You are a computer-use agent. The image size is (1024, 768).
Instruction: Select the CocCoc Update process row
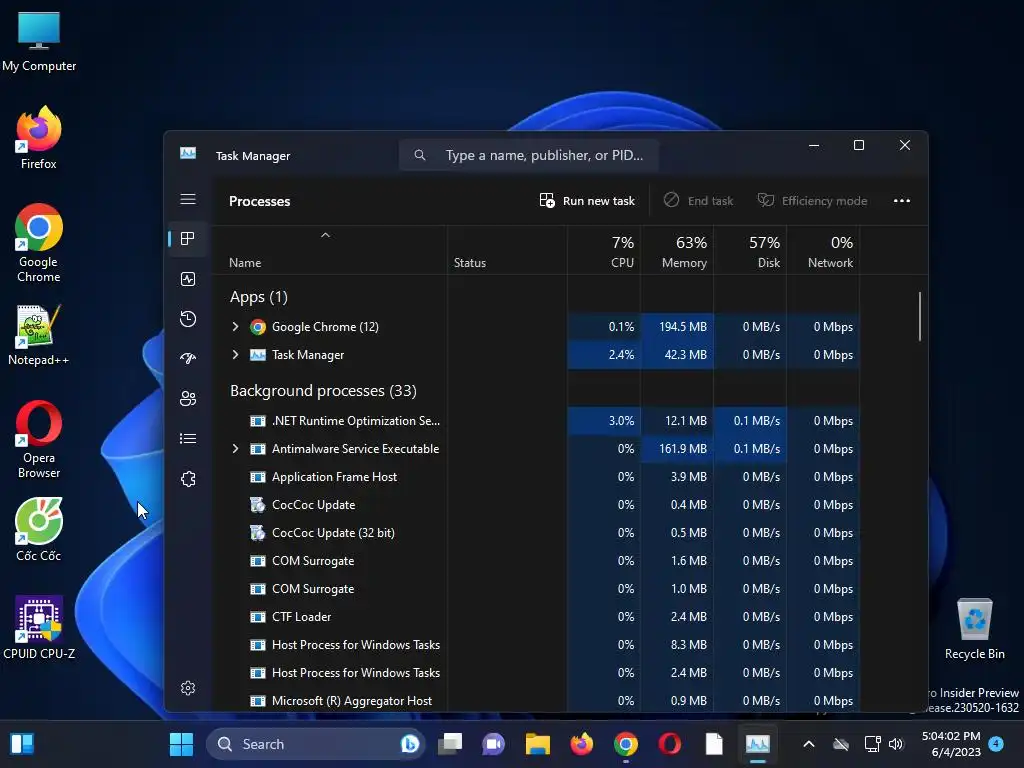tap(536, 505)
